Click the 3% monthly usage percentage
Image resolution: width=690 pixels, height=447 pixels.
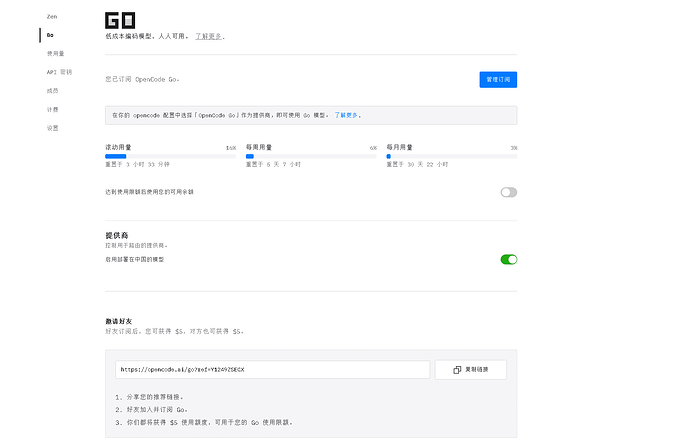pyautogui.click(x=514, y=148)
